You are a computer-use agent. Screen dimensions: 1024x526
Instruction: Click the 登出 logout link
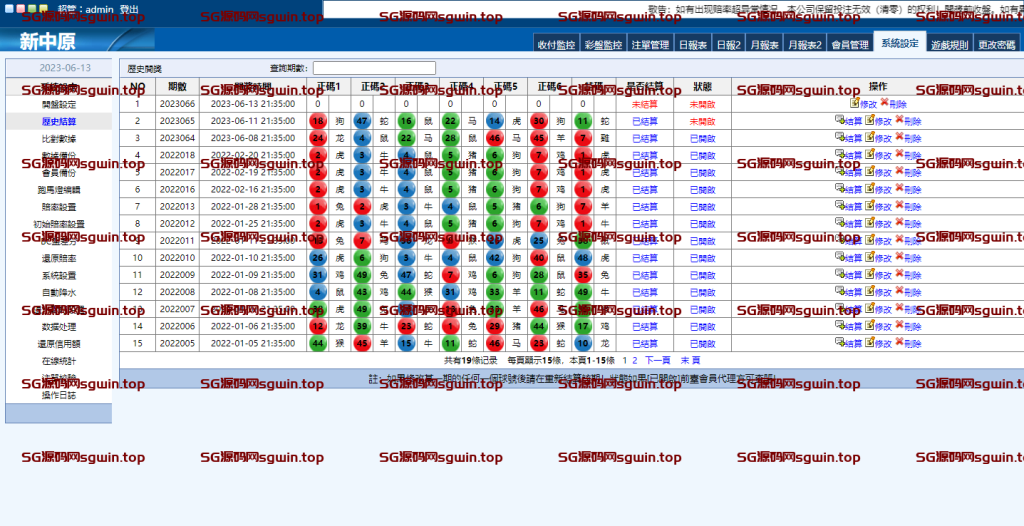click(129, 9)
